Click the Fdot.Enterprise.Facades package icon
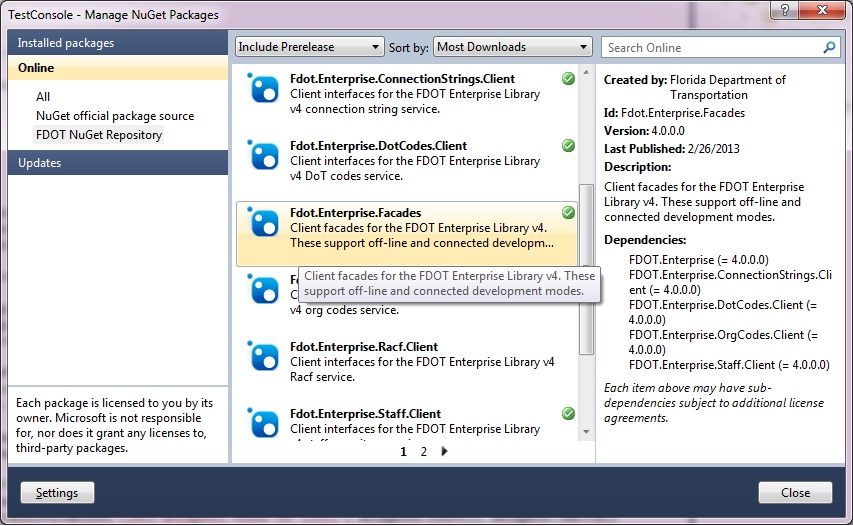The width and height of the screenshot is (853, 526). [x=264, y=222]
